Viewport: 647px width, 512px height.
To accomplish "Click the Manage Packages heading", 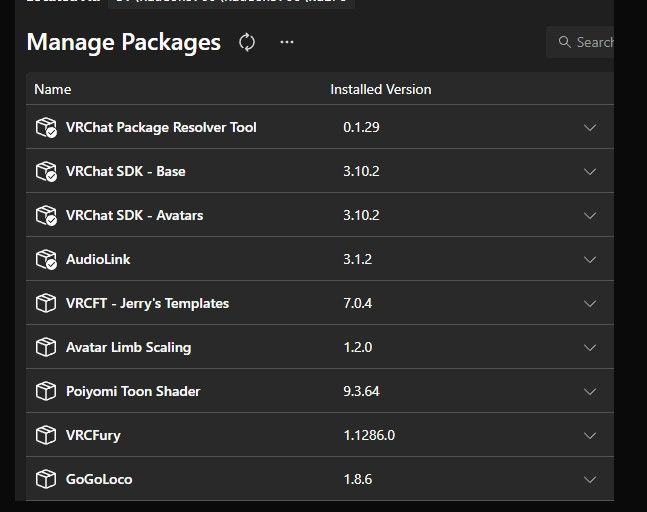I will point(123,43).
